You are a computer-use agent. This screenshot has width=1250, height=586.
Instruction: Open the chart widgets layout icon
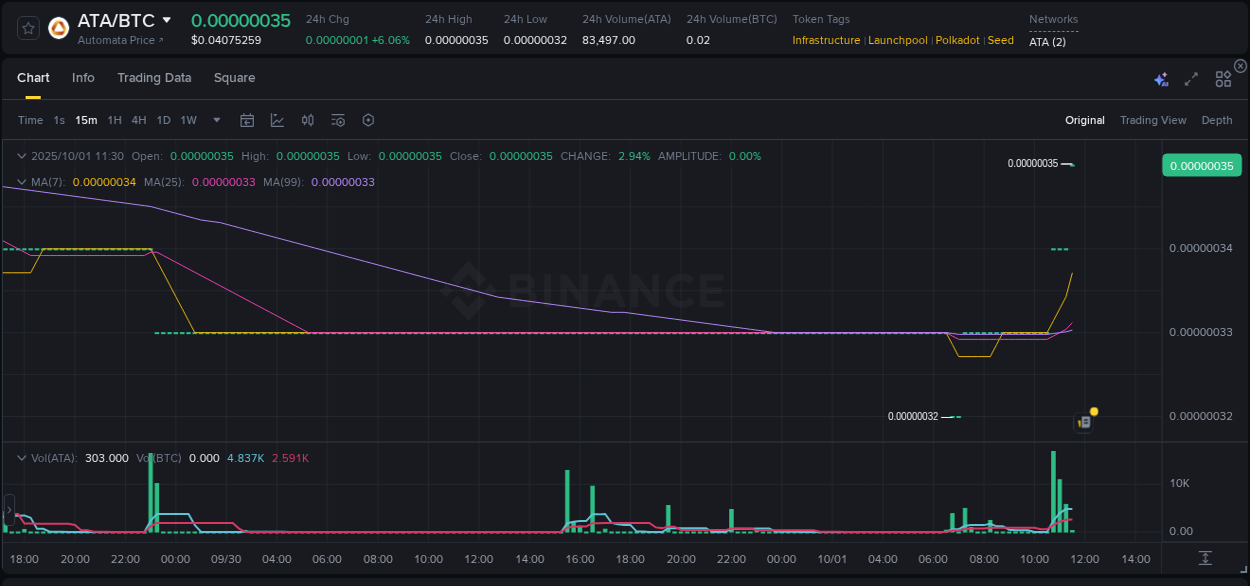click(1222, 79)
